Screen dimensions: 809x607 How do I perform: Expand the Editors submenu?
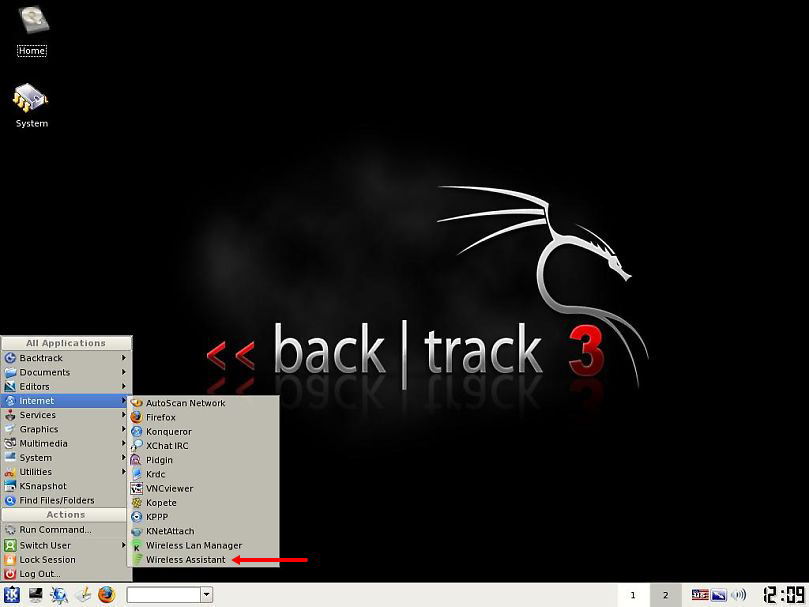(65, 386)
